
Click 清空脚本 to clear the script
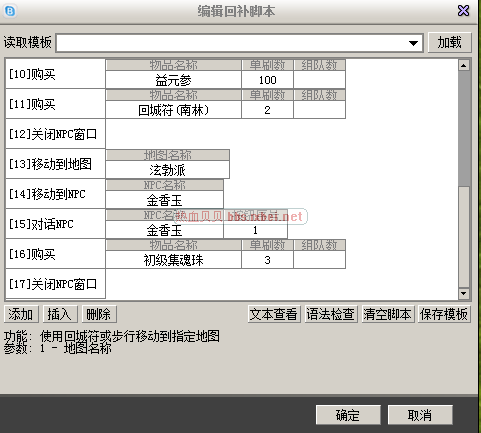(x=388, y=314)
